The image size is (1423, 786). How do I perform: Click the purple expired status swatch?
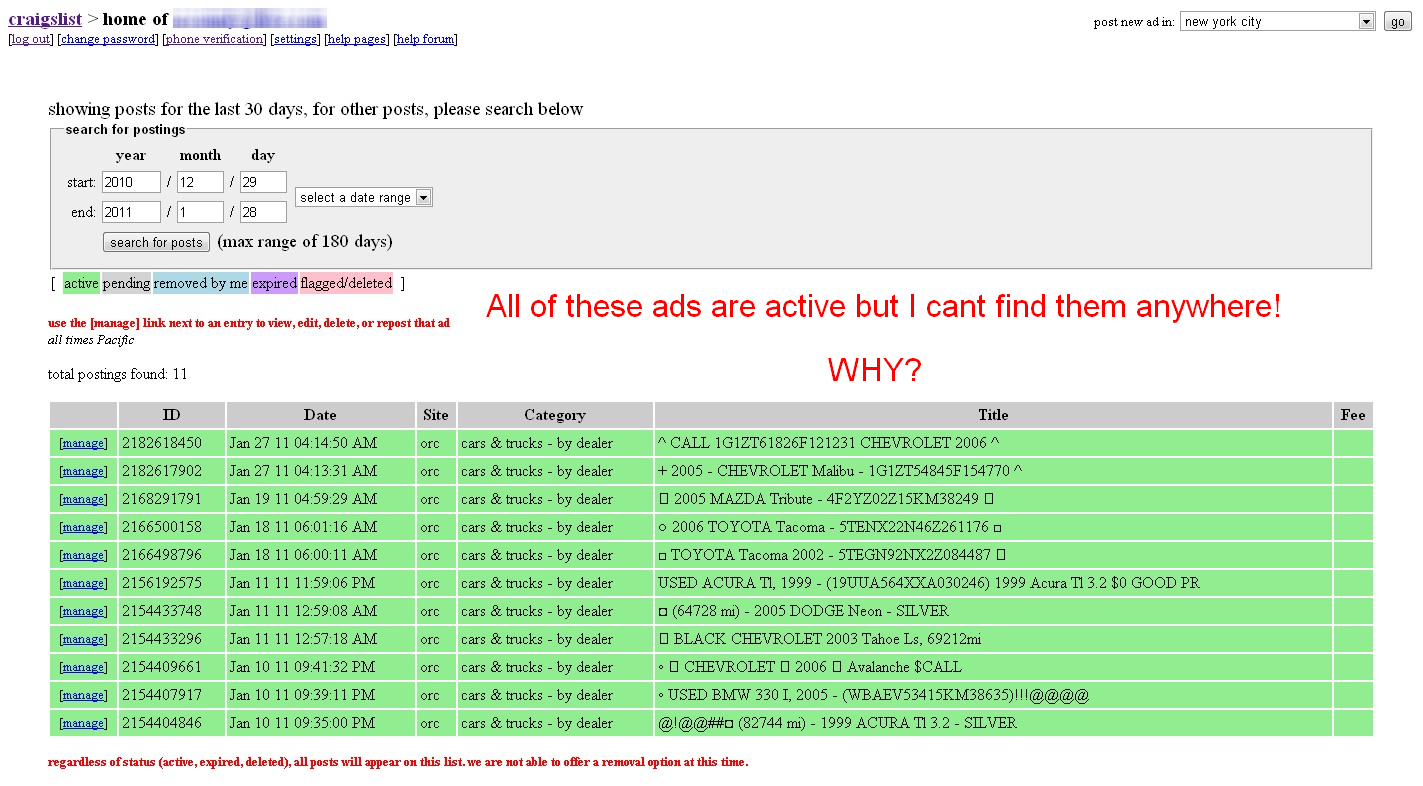(274, 283)
